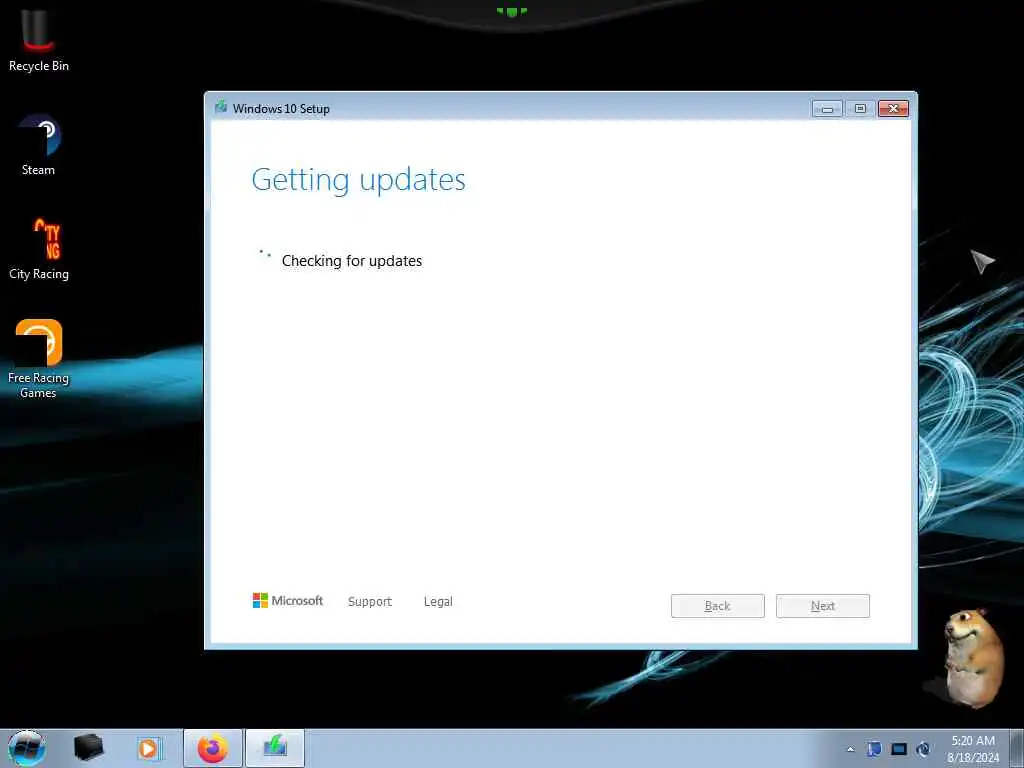Click the rightmost round tray icon
Screen dimensions: 1024x768
pos(923,749)
